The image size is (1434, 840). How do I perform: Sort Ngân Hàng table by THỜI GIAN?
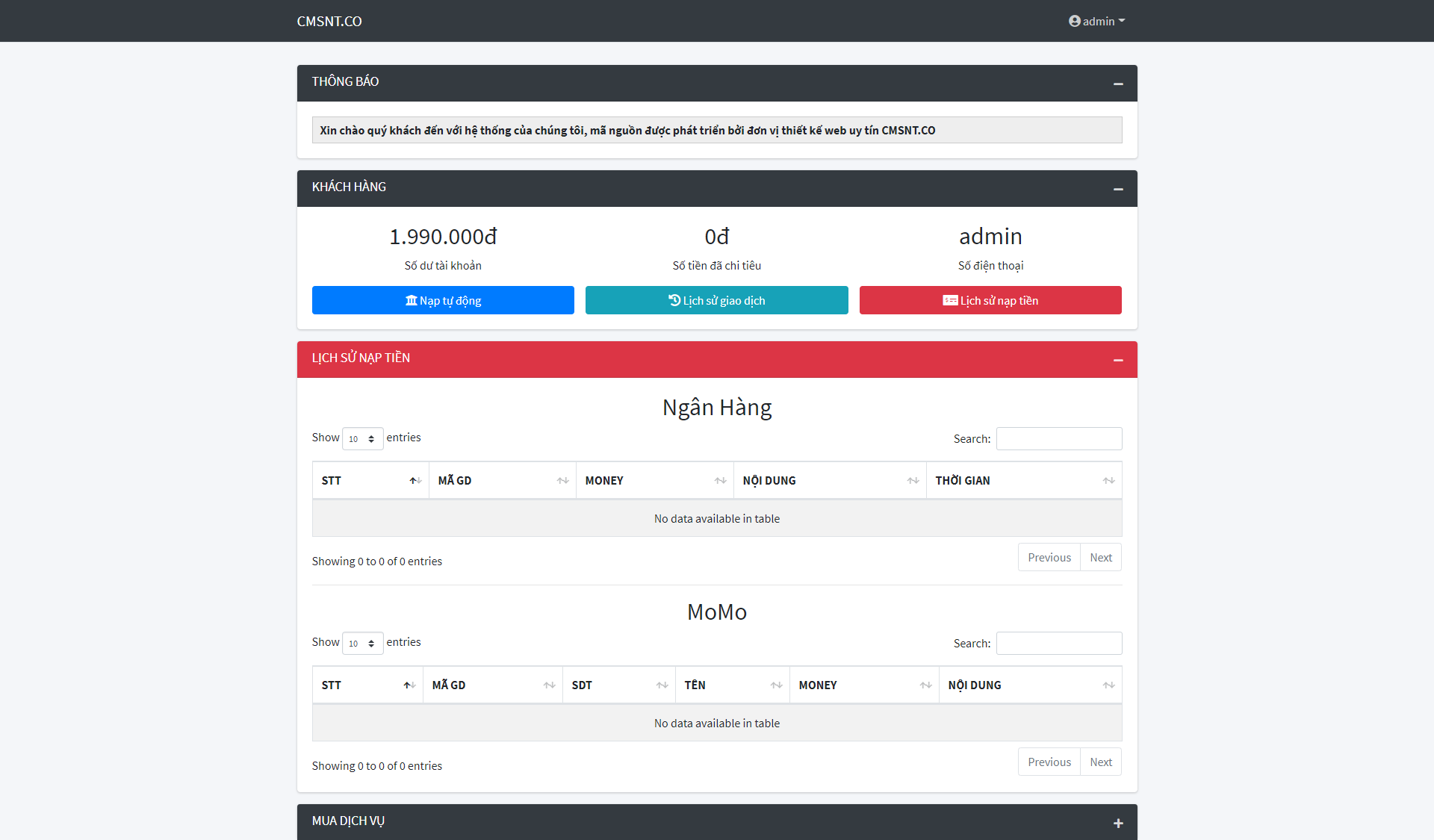click(x=1023, y=481)
